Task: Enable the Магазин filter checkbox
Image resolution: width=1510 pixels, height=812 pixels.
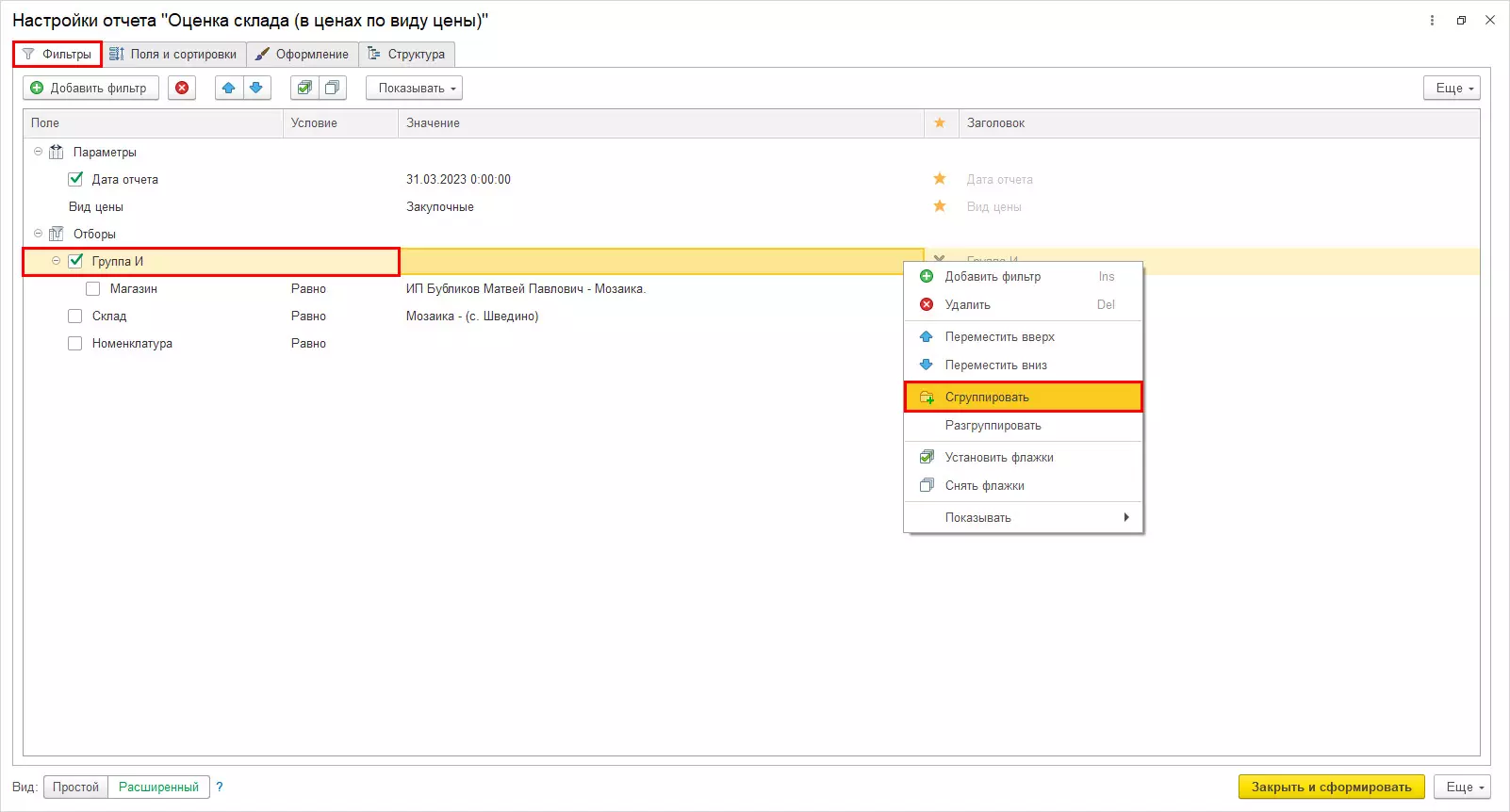Action: (x=93, y=289)
